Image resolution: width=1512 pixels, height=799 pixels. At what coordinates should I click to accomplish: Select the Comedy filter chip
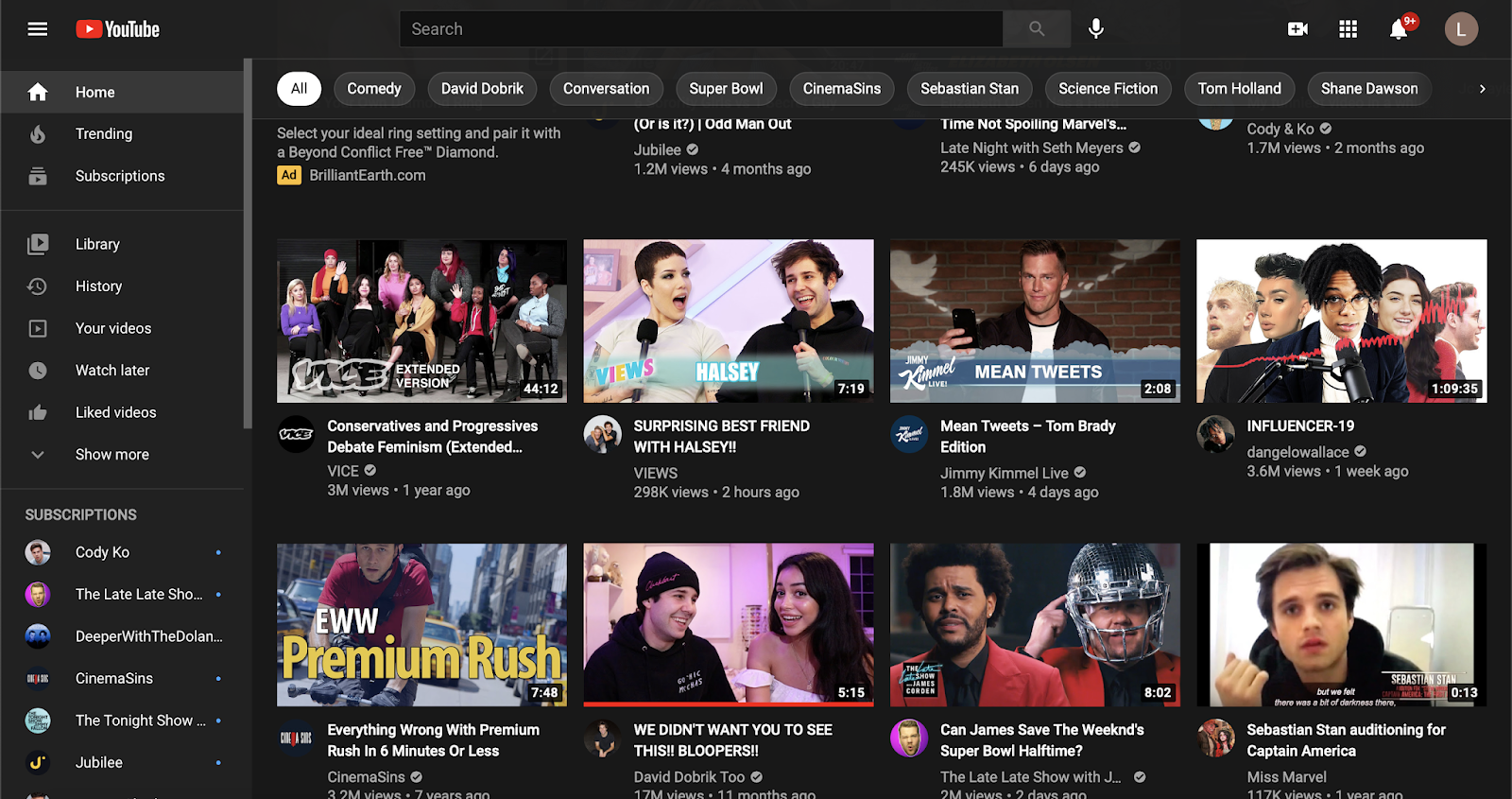374,89
